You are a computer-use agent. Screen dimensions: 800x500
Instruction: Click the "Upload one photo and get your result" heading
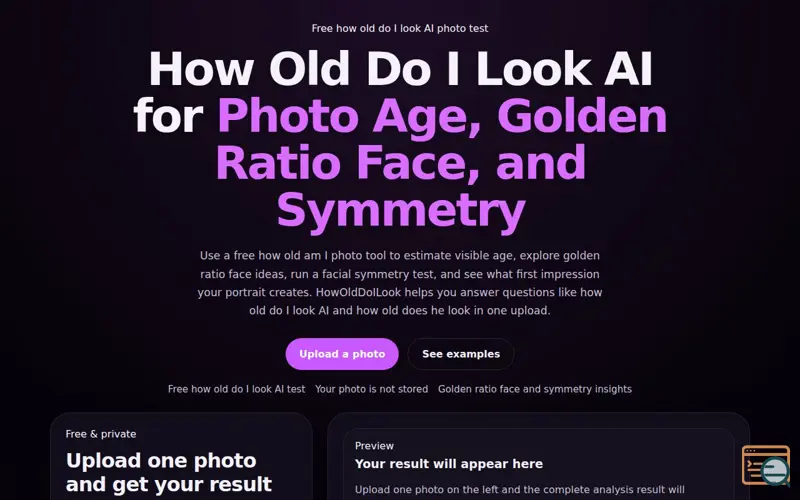point(169,472)
